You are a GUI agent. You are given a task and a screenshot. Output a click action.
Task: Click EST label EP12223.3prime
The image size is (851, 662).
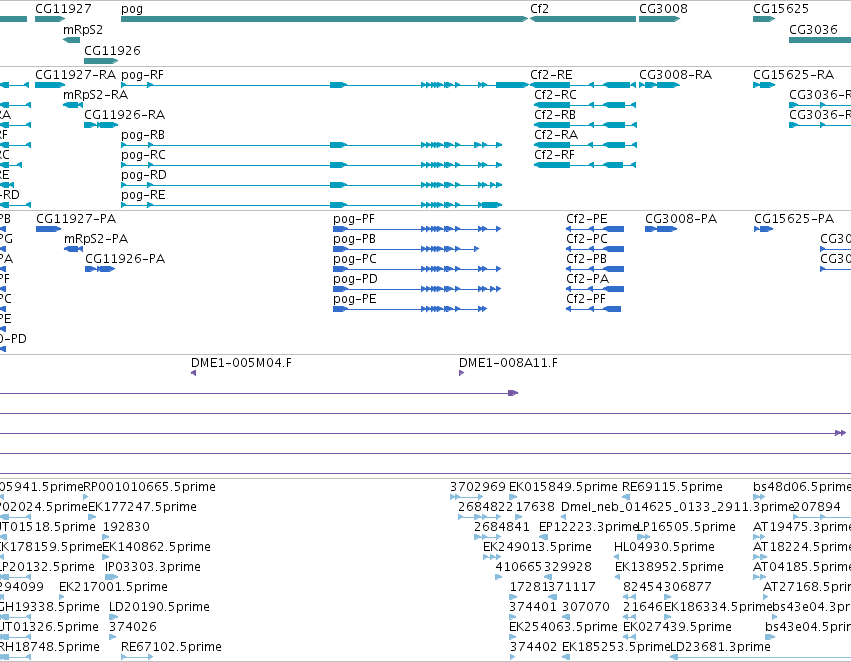click(587, 527)
